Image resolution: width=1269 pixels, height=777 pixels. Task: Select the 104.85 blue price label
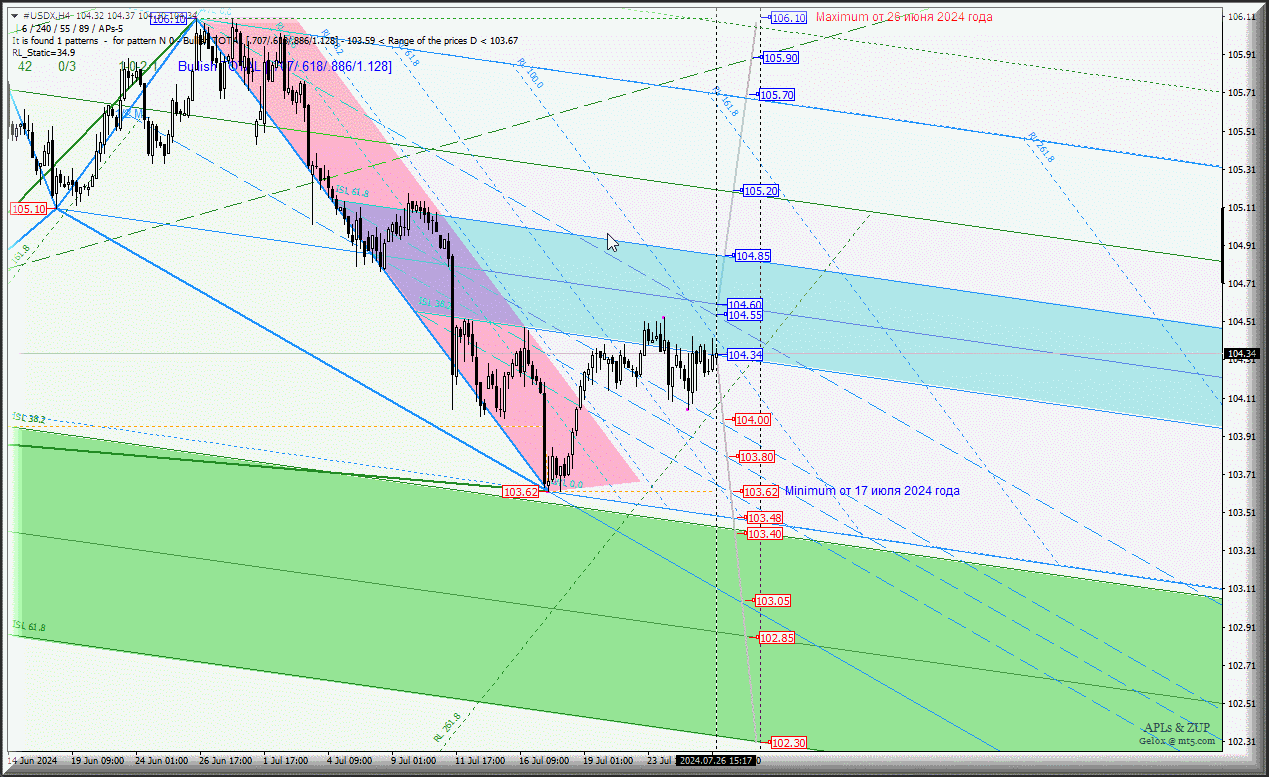[752, 256]
